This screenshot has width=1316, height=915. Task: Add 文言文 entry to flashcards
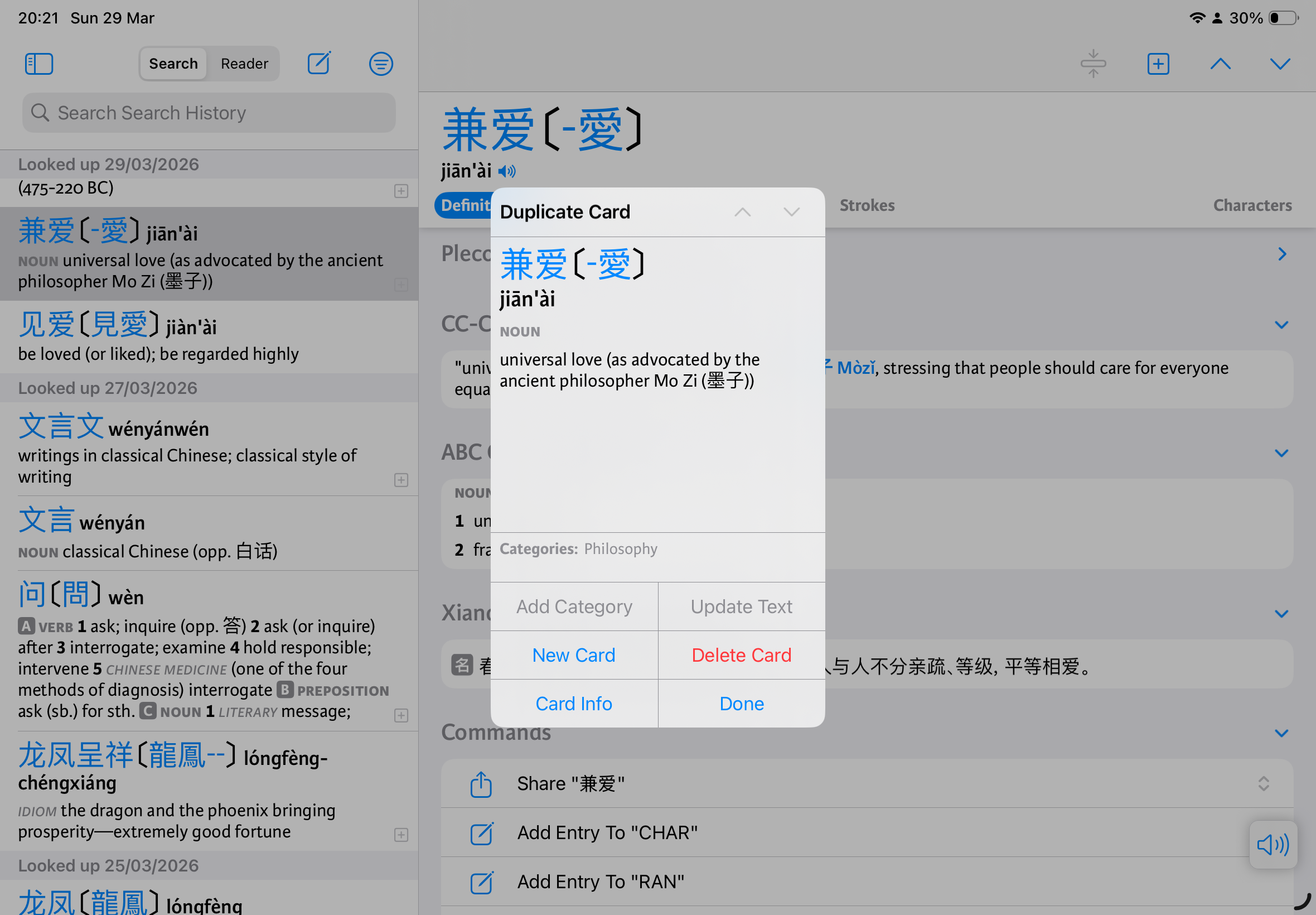(401, 480)
